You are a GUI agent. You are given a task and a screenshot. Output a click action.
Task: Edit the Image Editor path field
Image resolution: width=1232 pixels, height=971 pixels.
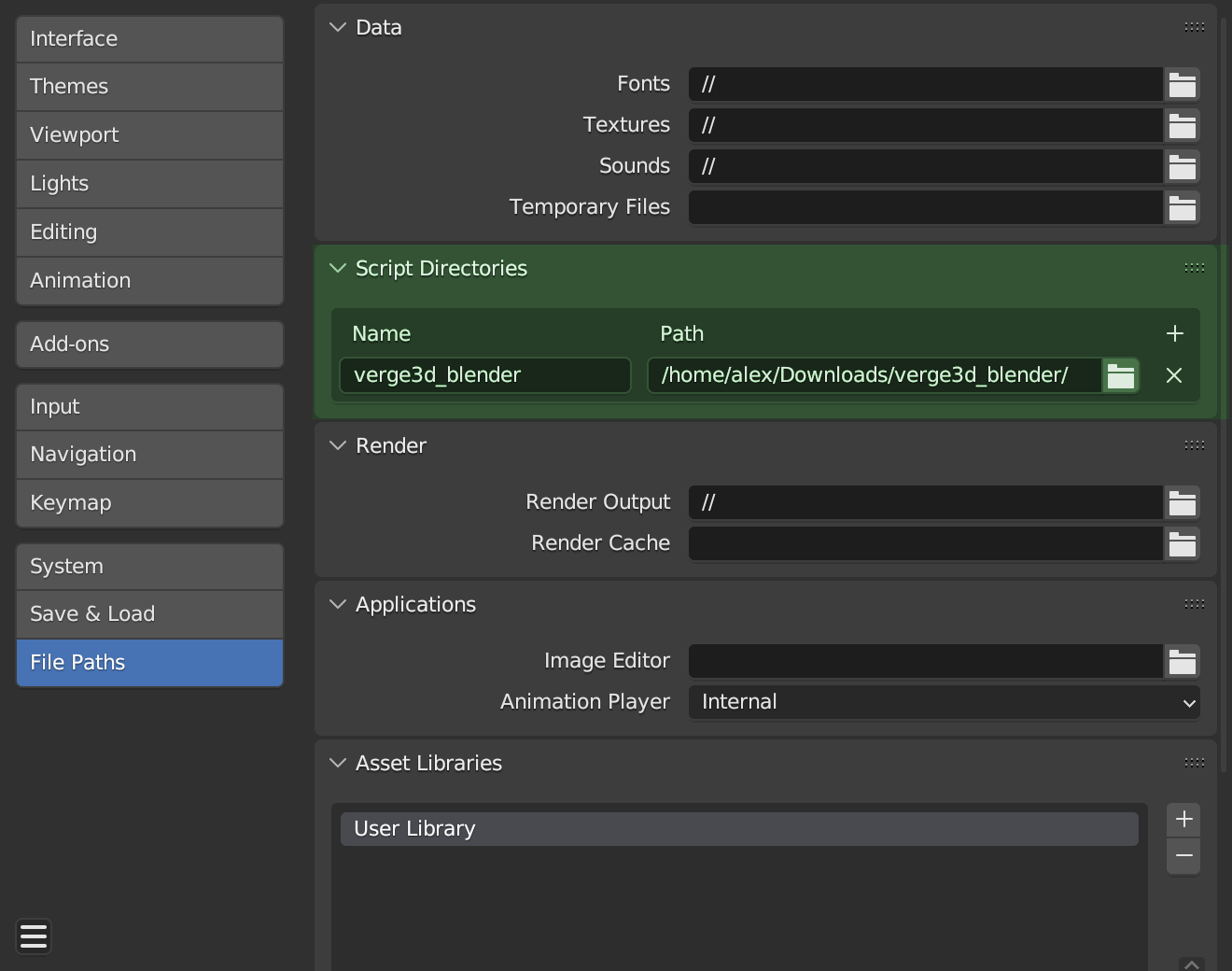[x=926, y=661]
